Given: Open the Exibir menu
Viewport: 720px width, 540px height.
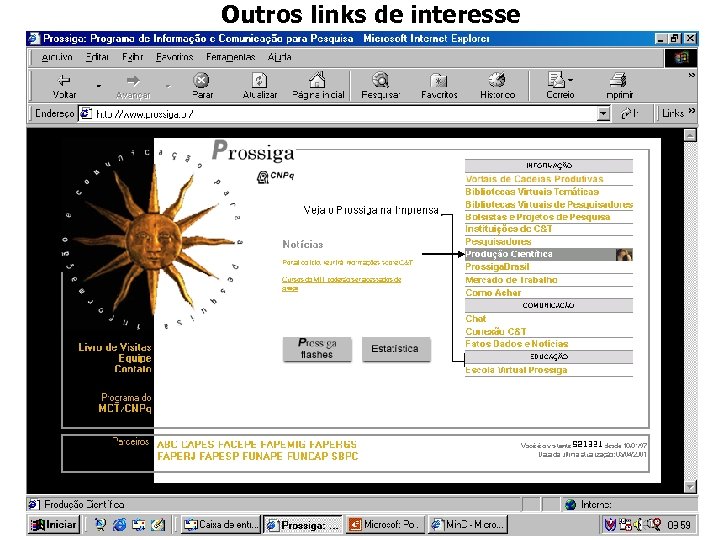Looking at the screenshot, I should point(132,57).
